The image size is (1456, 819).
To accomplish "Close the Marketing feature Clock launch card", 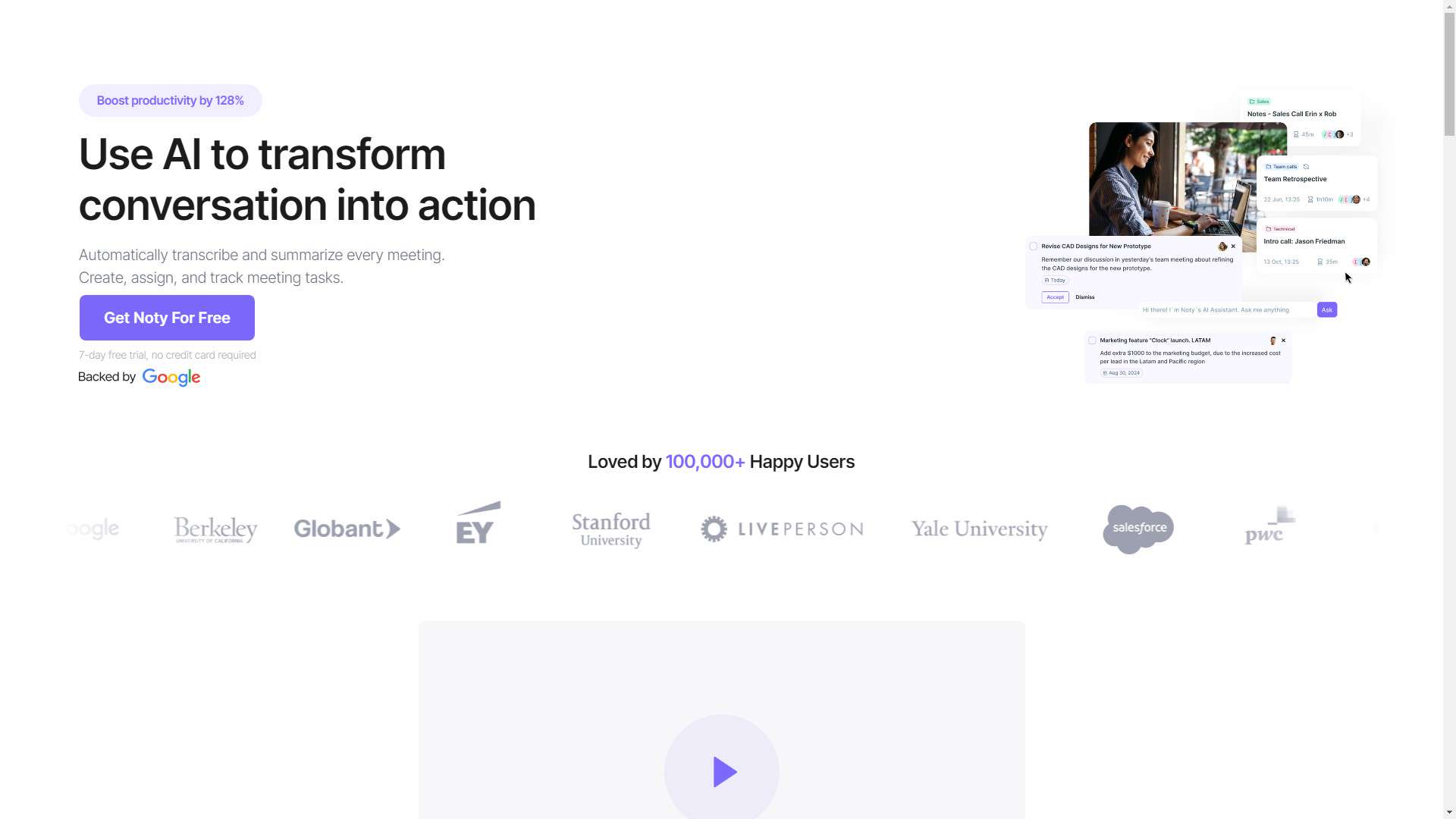I will click(x=1283, y=340).
